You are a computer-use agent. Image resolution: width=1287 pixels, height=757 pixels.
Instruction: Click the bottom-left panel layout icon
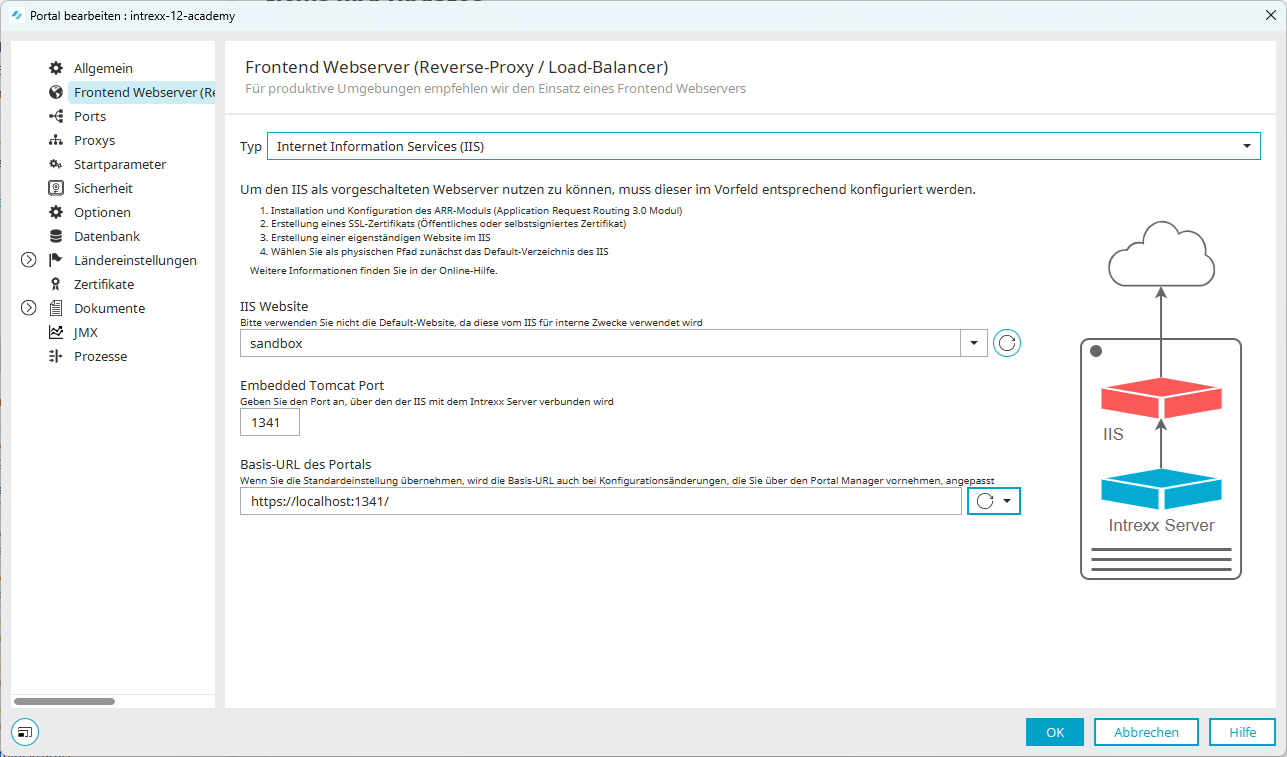25,732
